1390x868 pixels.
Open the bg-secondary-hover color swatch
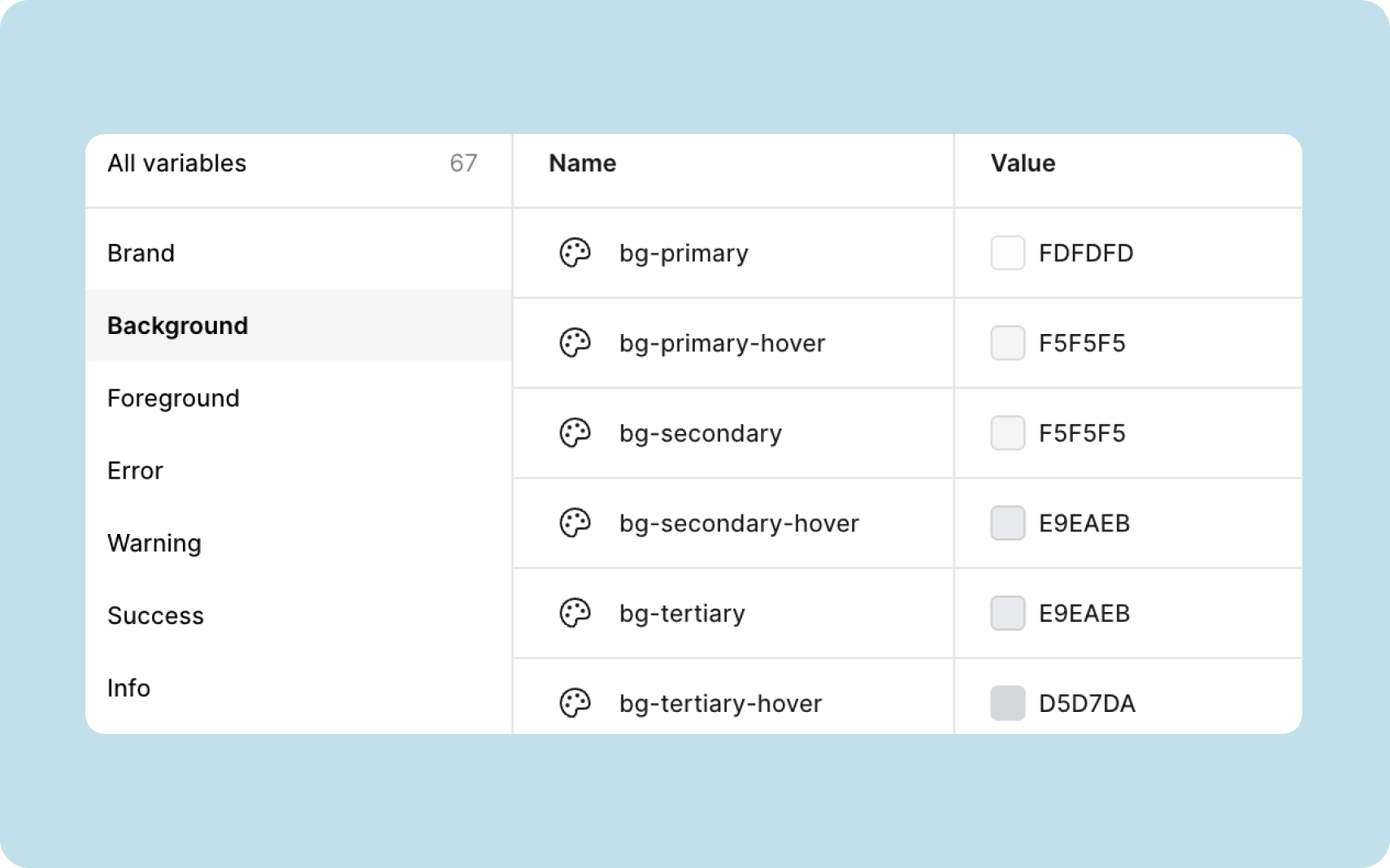(x=1007, y=523)
